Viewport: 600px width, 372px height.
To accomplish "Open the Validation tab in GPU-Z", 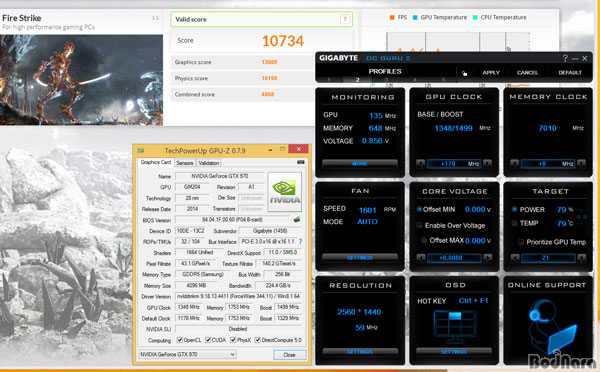I will pyautogui.click(x=209, y=163).
